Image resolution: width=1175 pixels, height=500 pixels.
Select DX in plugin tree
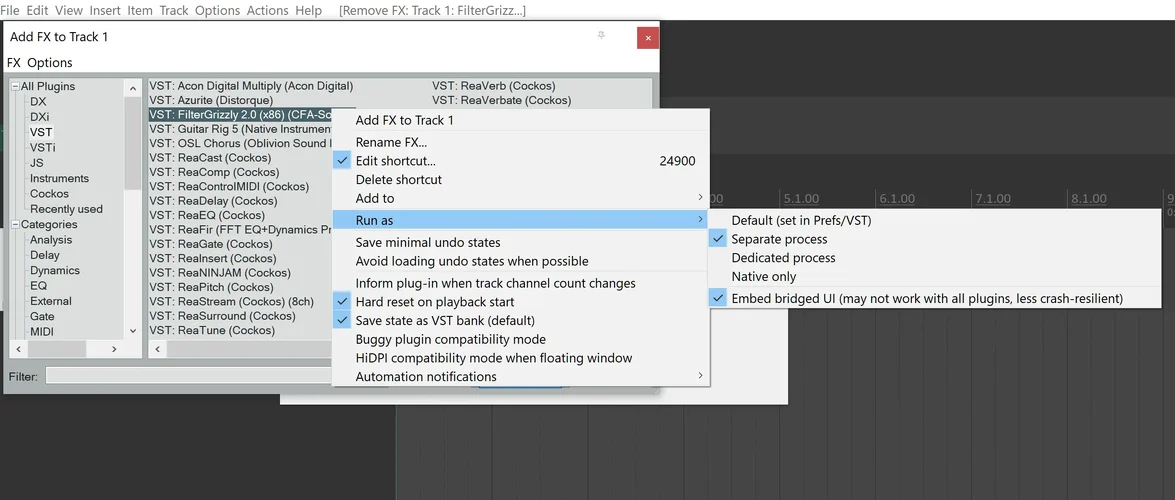[38, 101]
